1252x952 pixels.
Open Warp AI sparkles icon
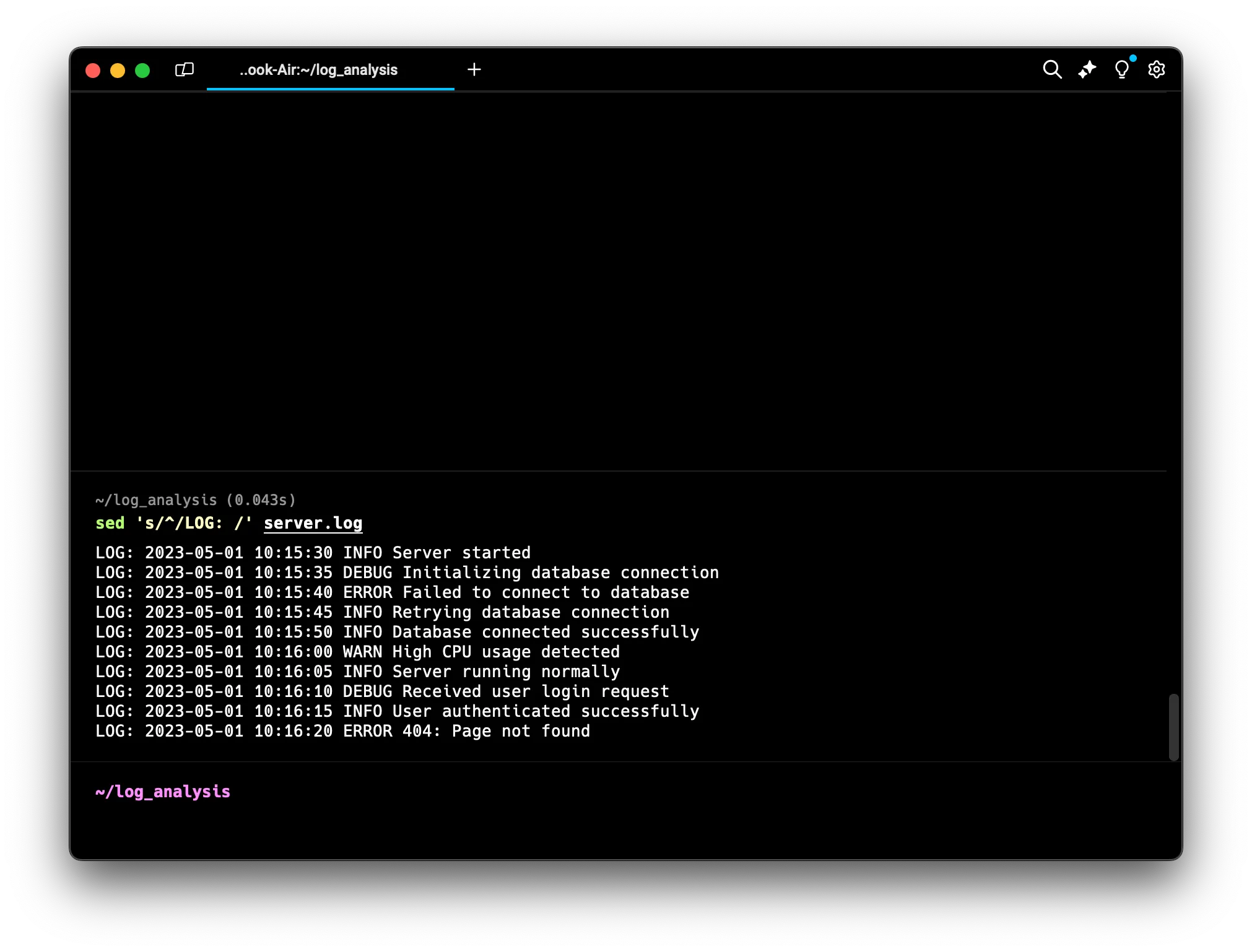(x=1087, y=69)
